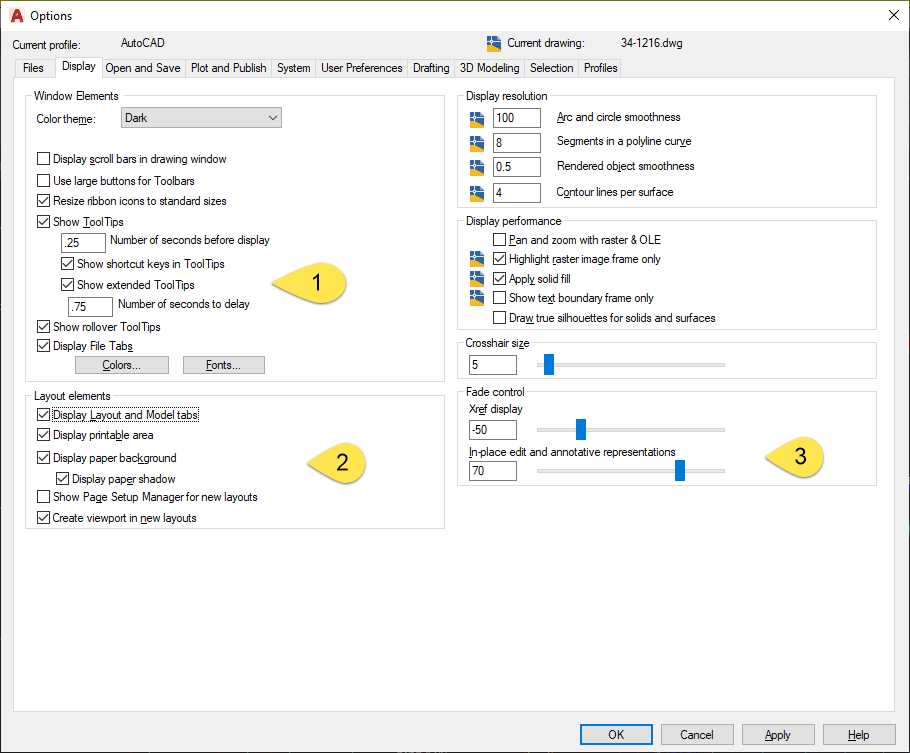Click the drawing icon beside Current drawing

493,43
